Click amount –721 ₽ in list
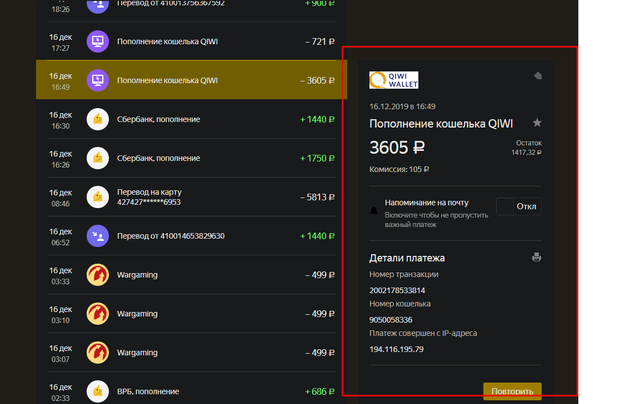Image resolution: width=640 pixels, height=404 pixels. (320, 42)
